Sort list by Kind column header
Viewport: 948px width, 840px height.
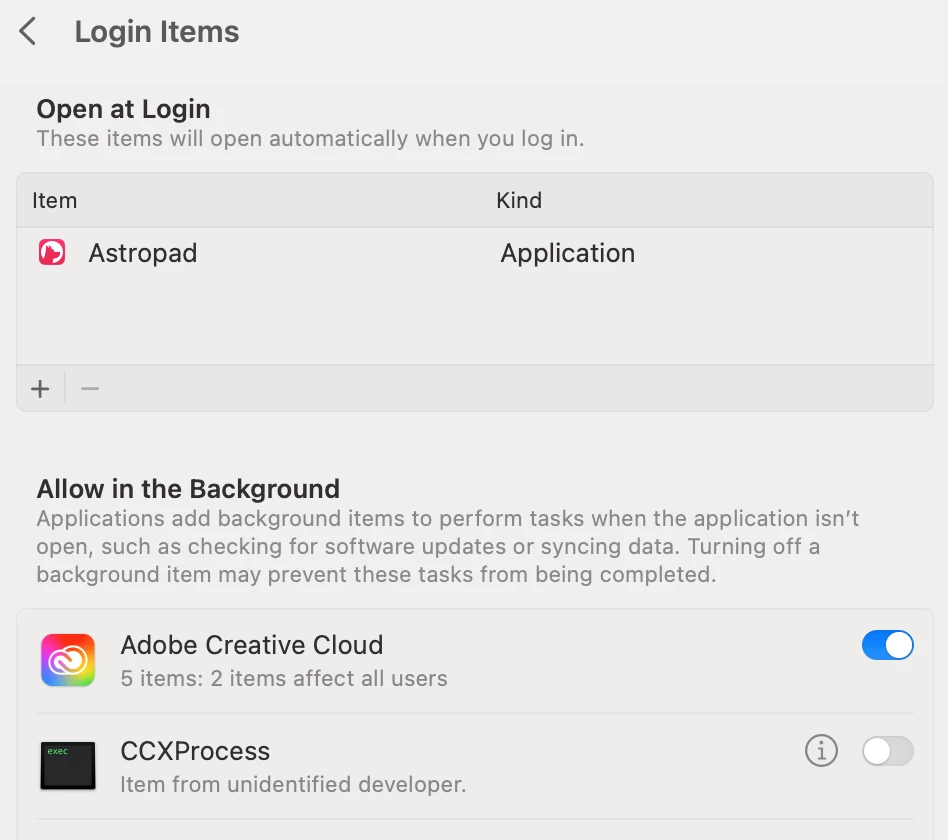coord(519,200)
